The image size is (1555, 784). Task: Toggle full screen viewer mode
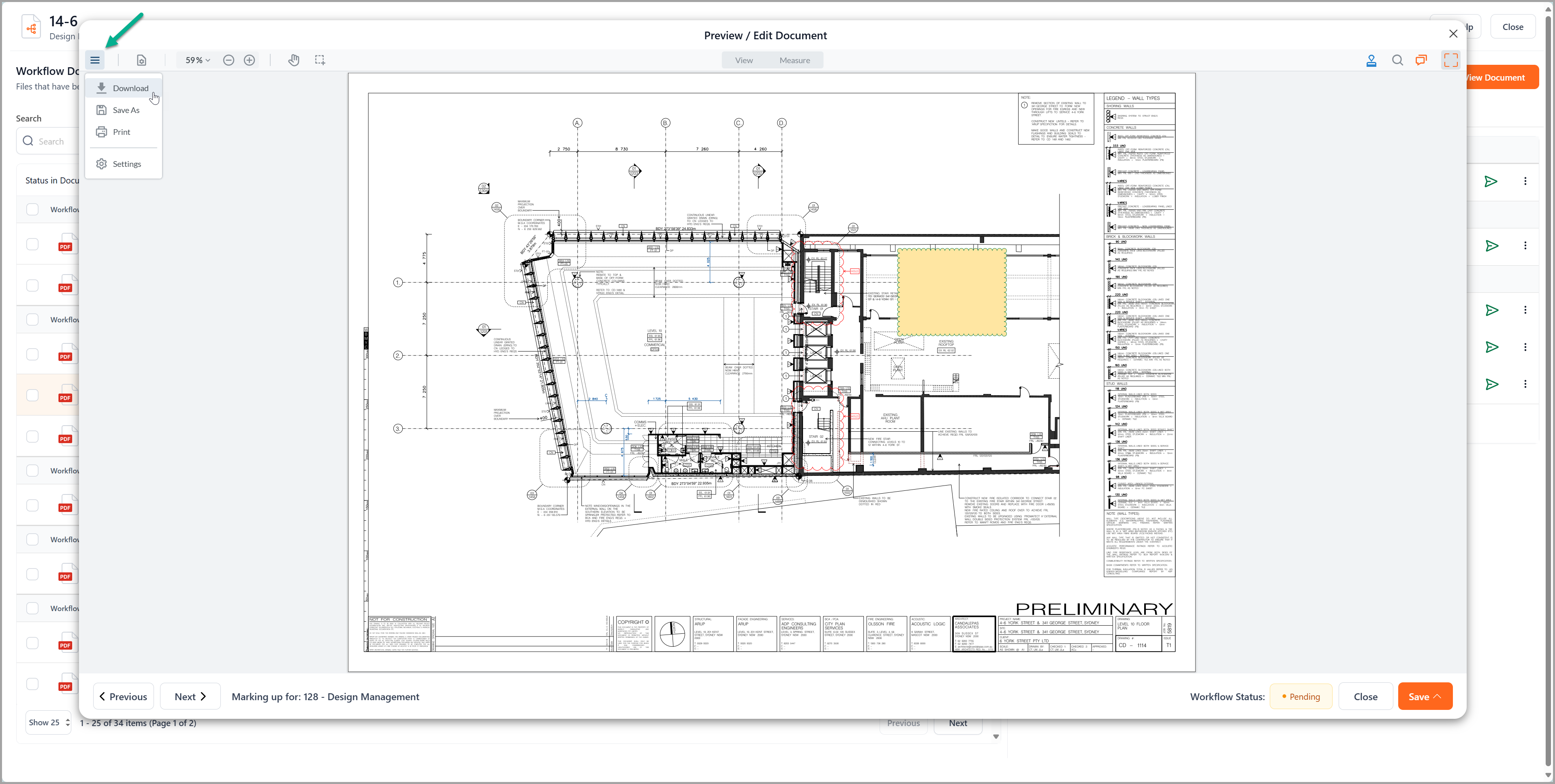click(1451, 60)
